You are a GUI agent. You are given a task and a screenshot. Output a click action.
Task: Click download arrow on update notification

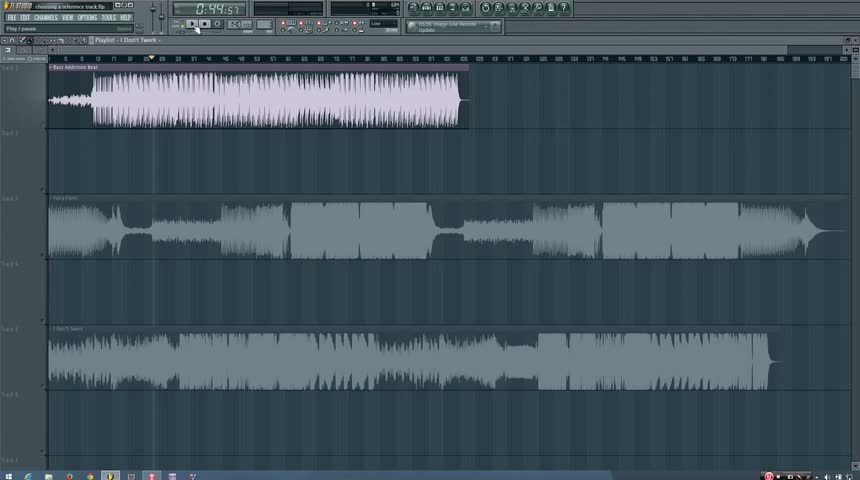point(495,26)
